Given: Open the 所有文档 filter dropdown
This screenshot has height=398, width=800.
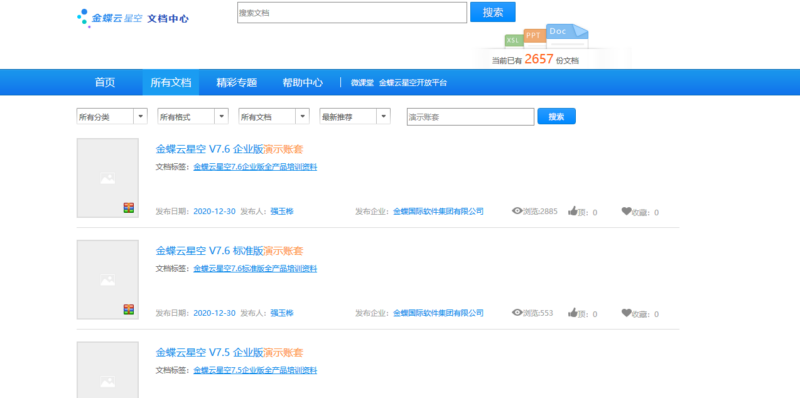Looking at the screenshot, I should coord(274,116).
